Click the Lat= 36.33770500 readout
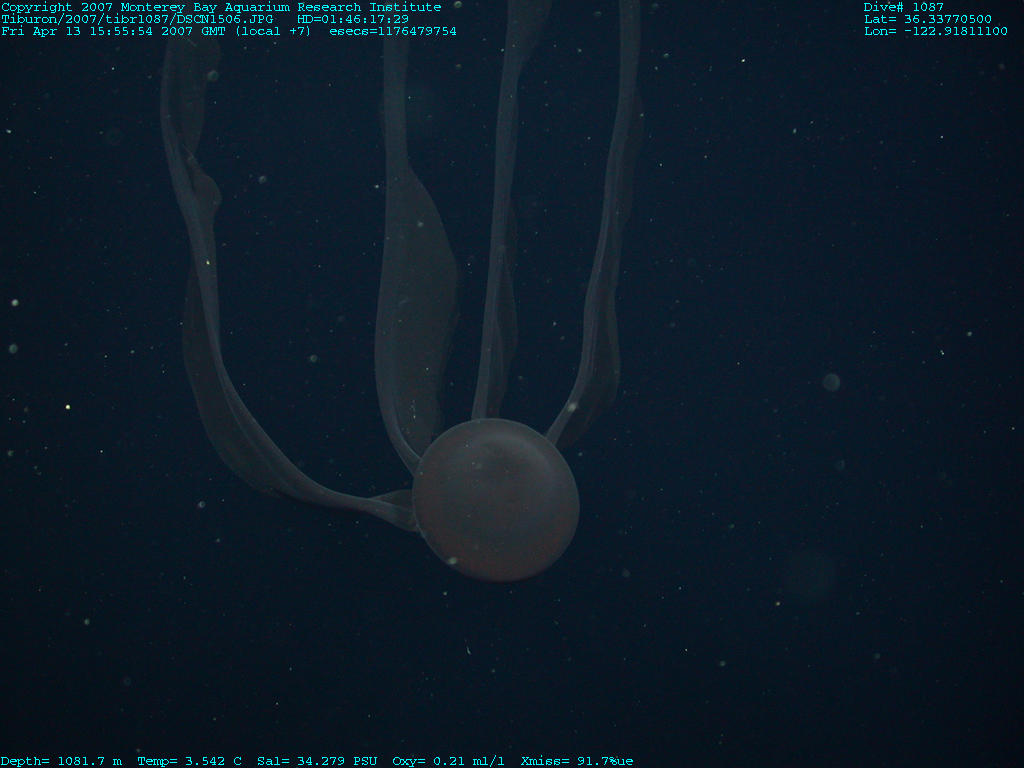Viewport: 1024px width, 768px height. pos(928,19)
